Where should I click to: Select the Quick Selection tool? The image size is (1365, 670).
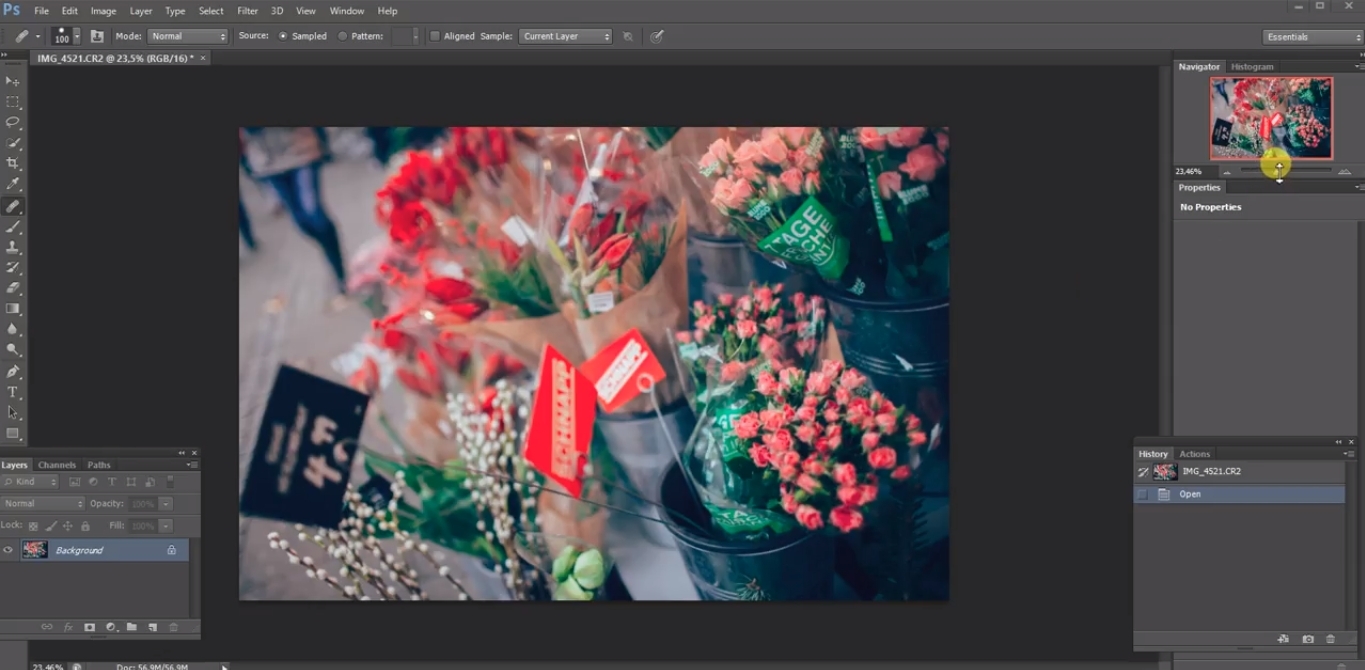tap(13, 143)
